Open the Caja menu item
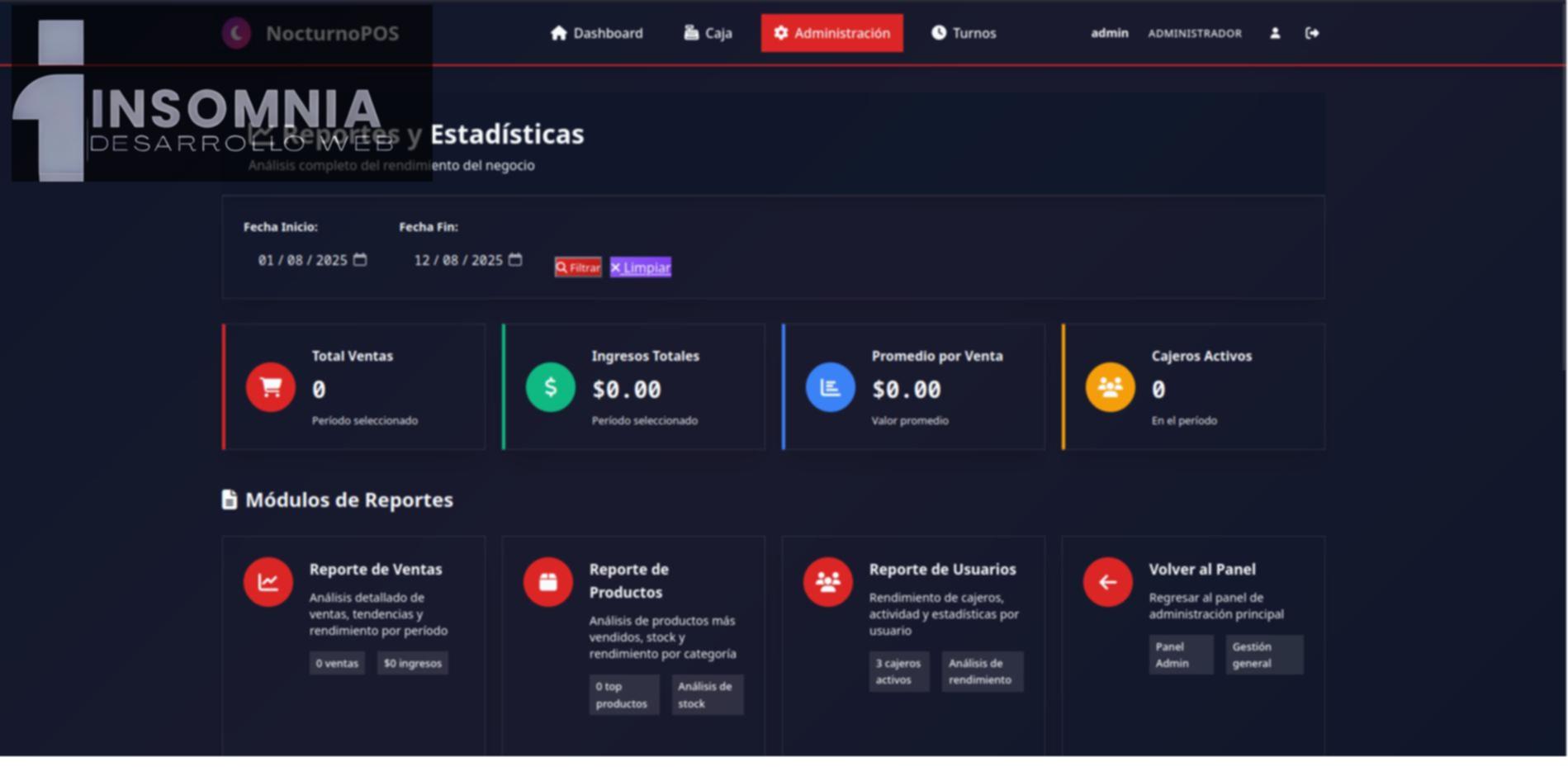The width and height of the screenshot is (1568, 781). pos(708,33)
